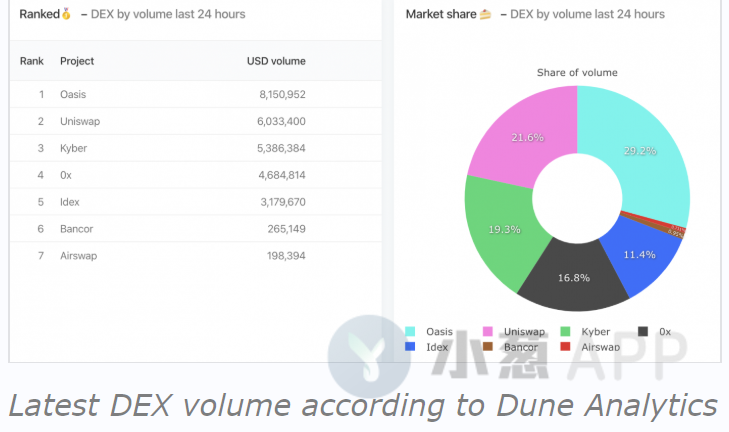Select the Kyber project row name
Viewport: 729px width, 432px height.
click(73, 148)
